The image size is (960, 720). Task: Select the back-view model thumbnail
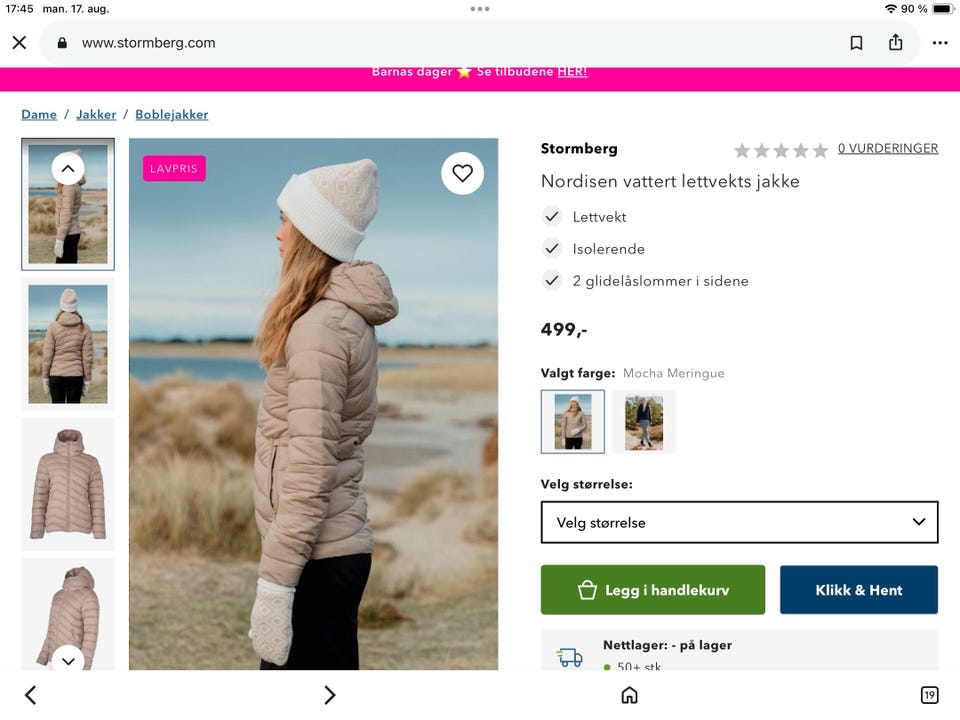pos(68,344)
